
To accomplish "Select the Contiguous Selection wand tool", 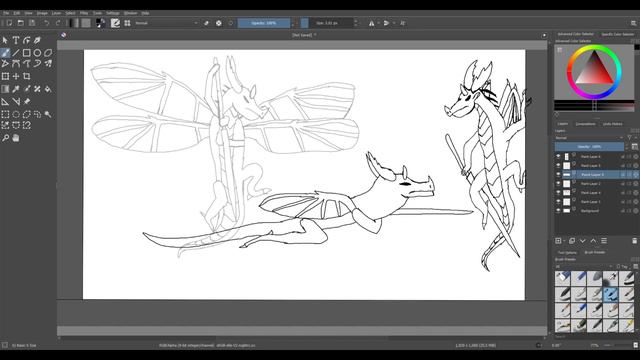I will point(48,114).
